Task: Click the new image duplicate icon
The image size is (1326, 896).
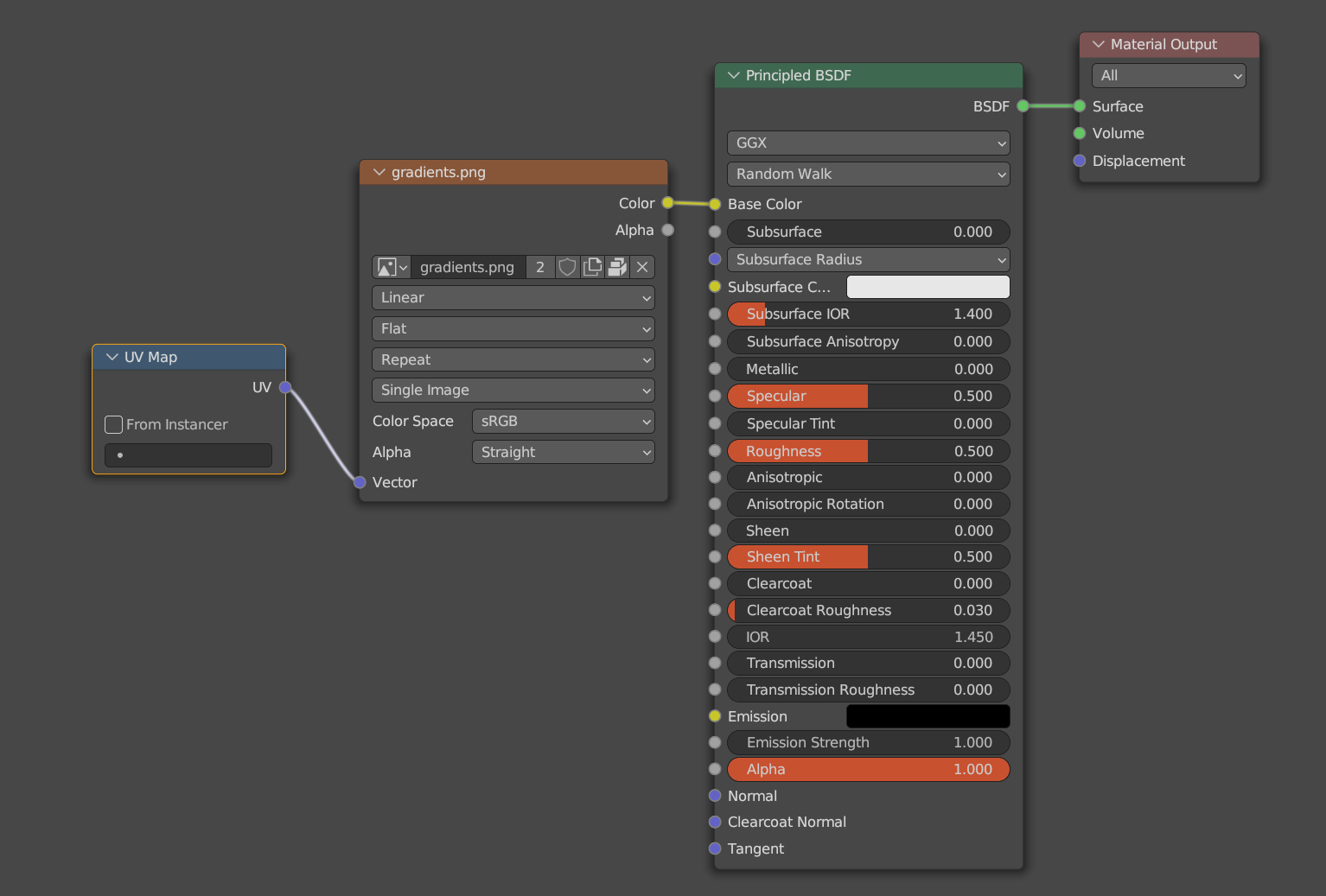Action: [x=592, y=267]
